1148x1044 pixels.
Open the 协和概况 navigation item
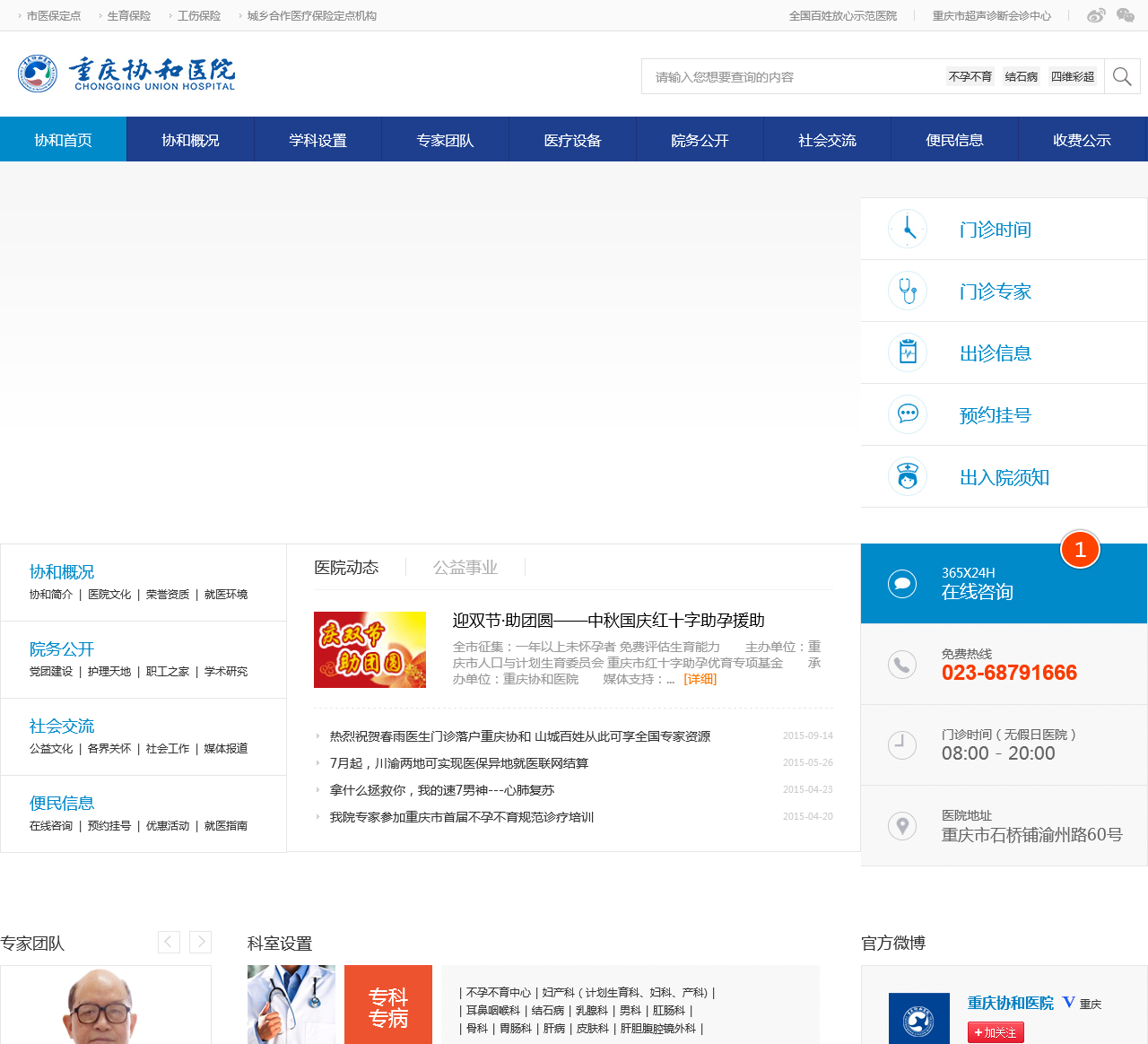click(x=190, y=140)
